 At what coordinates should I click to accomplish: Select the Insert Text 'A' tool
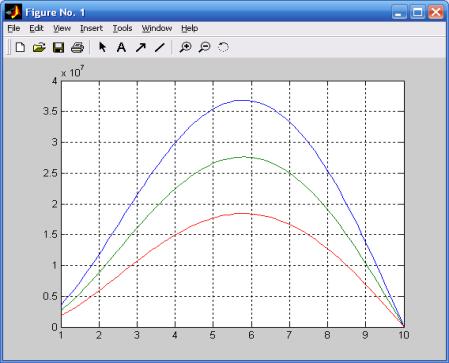121,47
